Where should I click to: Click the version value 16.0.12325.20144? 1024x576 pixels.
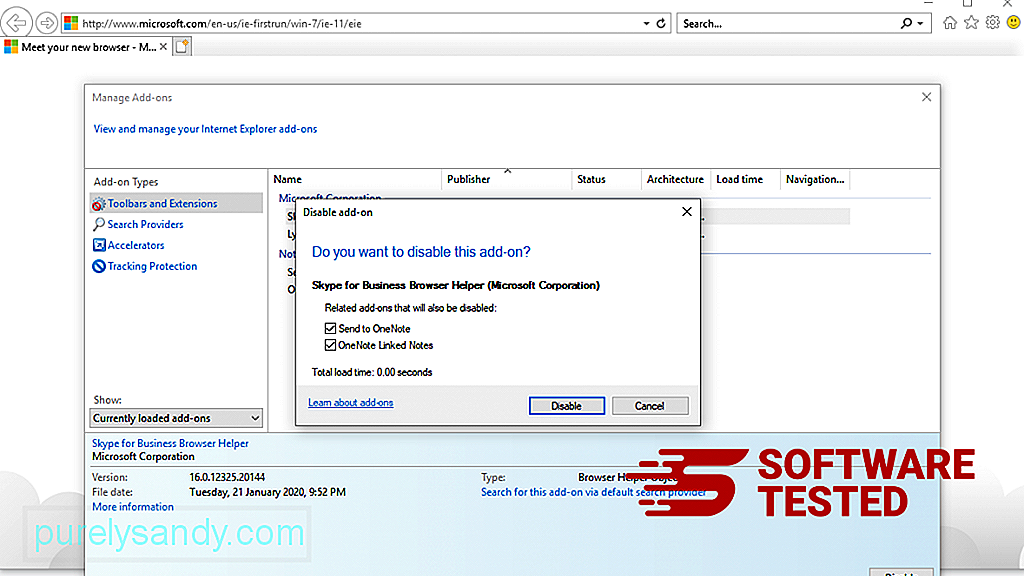(227, 477)
